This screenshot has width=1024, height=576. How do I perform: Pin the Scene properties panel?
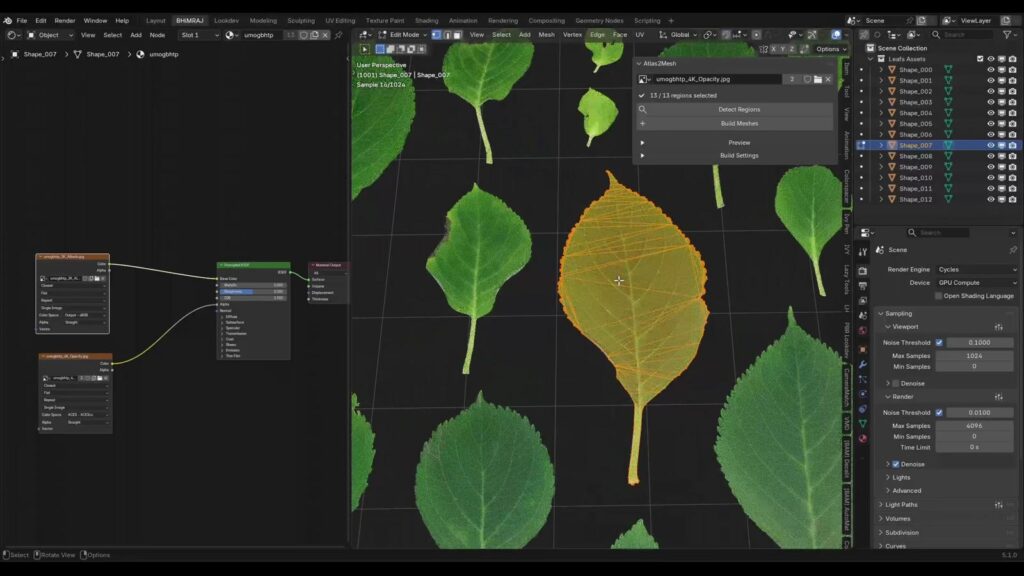(x=1013, y=250)
